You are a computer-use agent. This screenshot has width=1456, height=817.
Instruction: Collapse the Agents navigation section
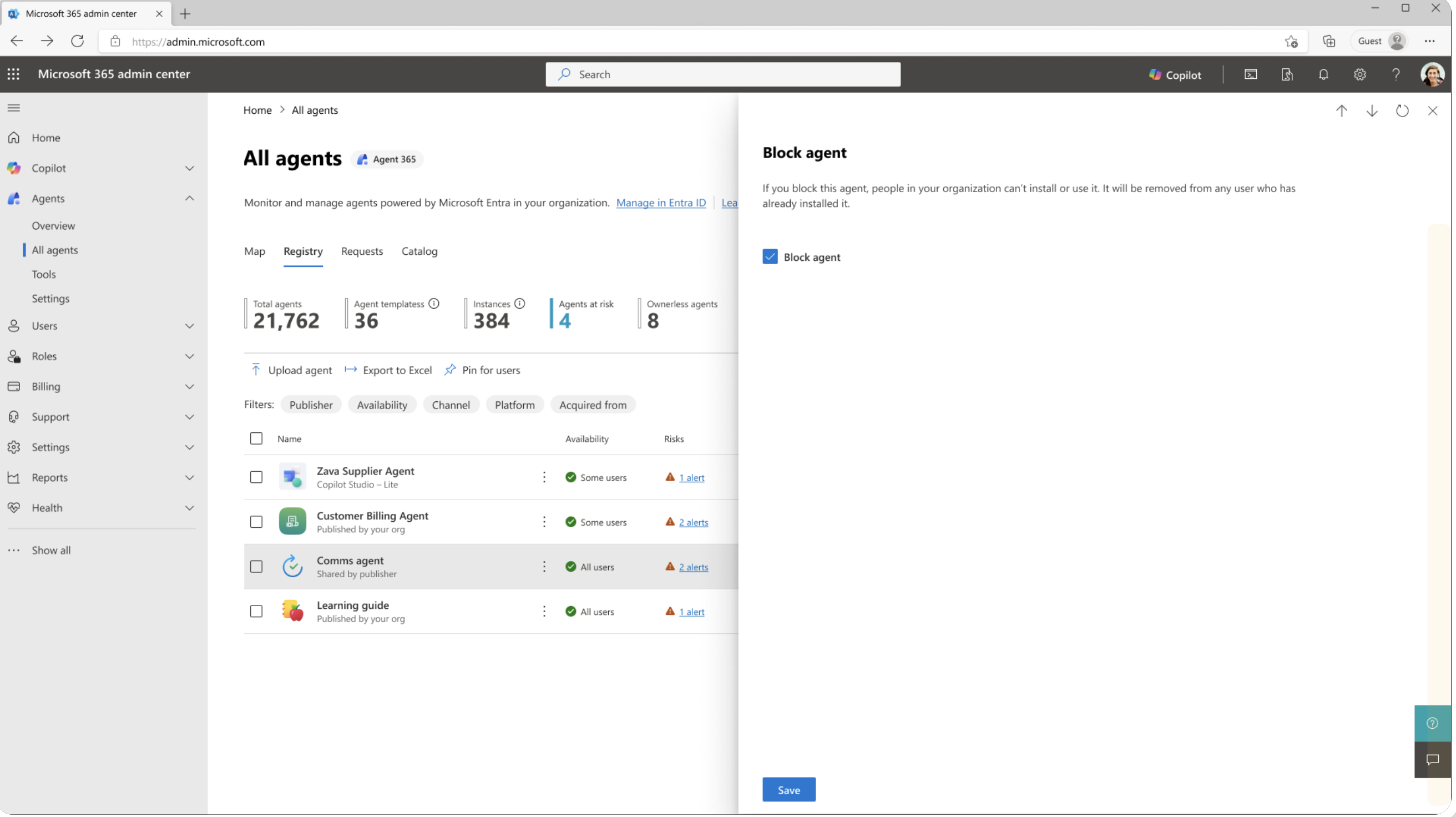point(190,199)
